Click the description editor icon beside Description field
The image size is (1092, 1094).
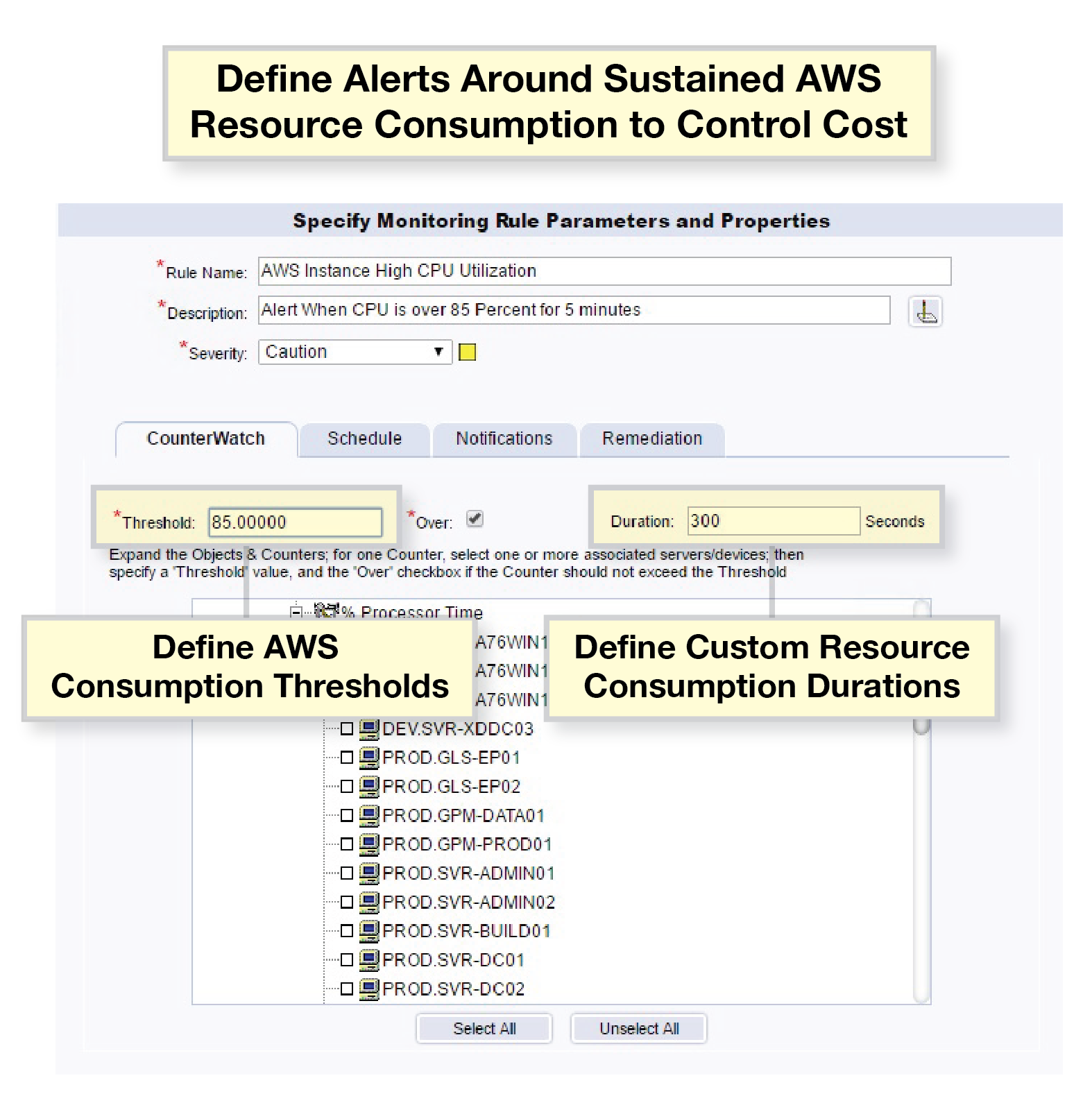tap(925, 312)
